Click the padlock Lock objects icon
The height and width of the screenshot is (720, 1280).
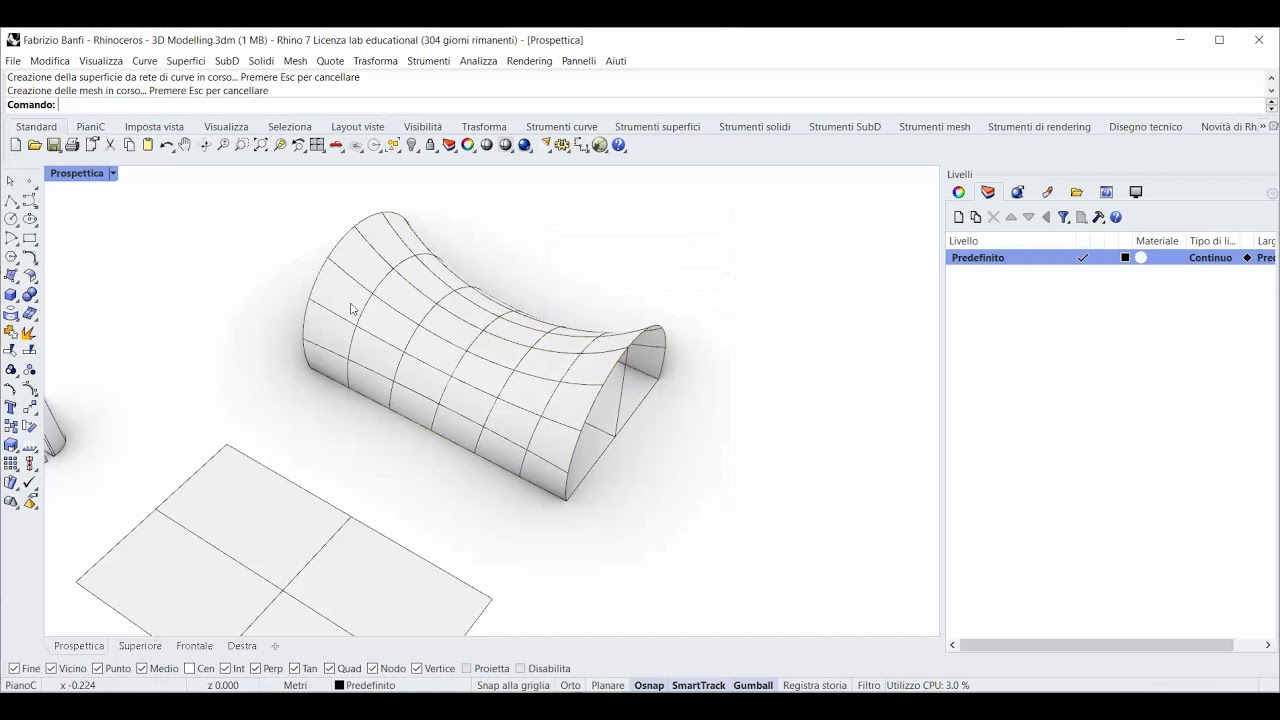tap(430, 145)
